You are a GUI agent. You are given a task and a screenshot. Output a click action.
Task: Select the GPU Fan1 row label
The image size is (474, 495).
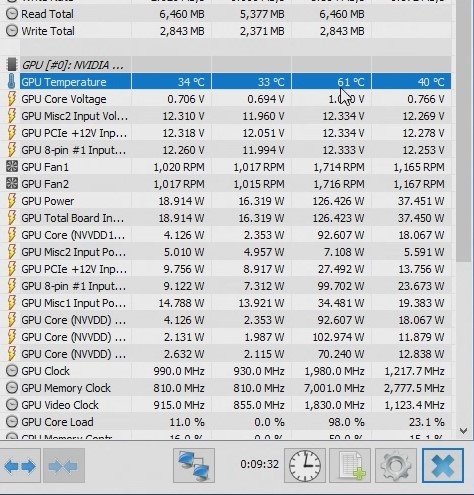coord(45,167)
